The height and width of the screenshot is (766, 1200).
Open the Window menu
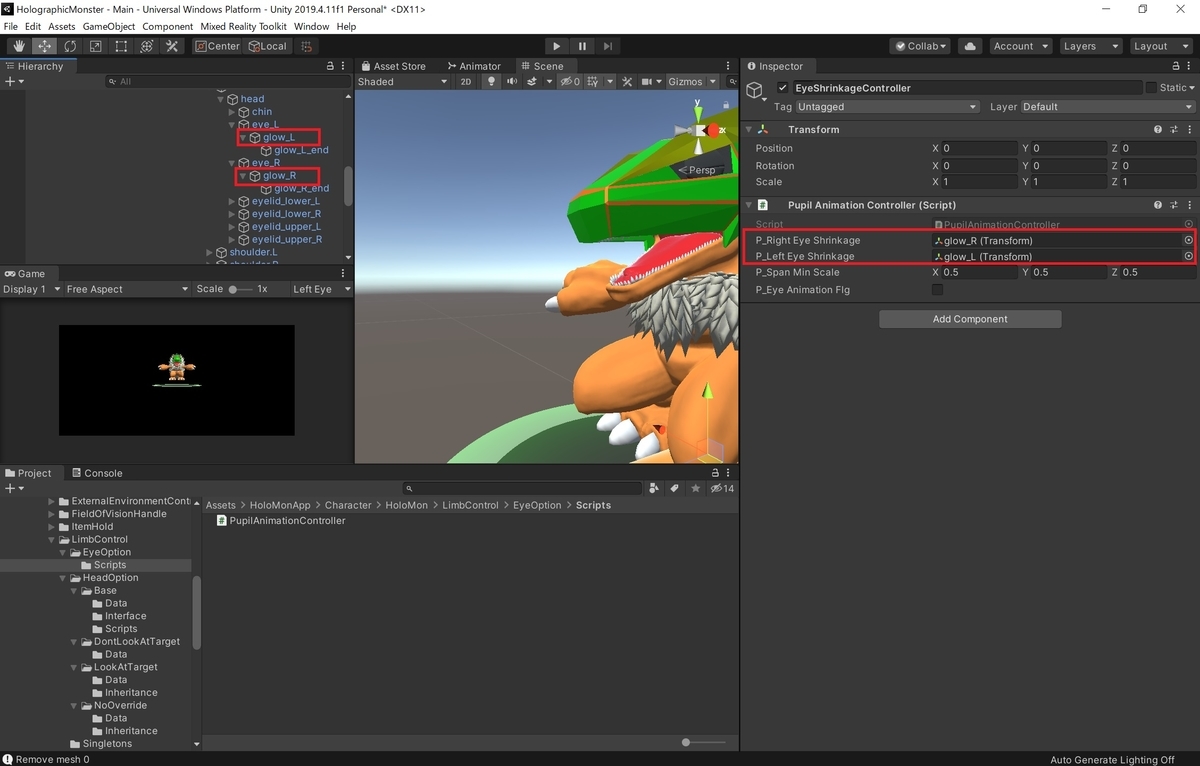click(311, 26)
